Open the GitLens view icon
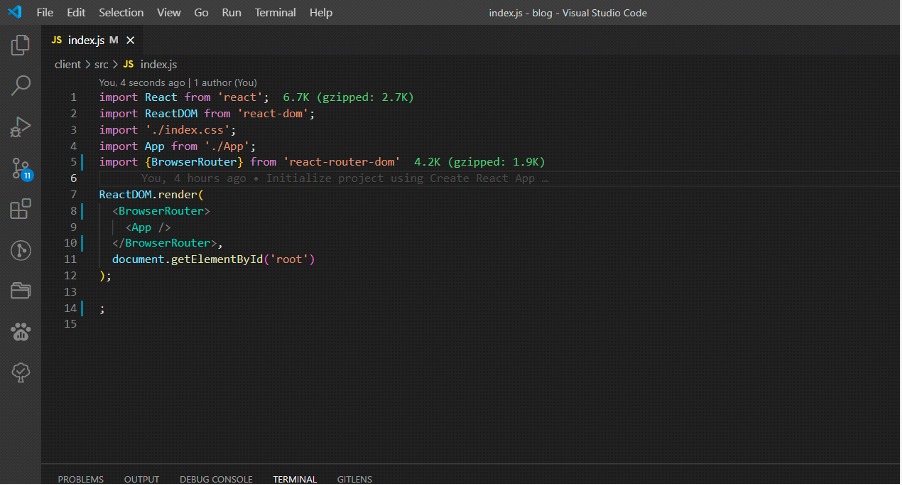The width and height of the screenshot is (902, 485). [20, 250]
